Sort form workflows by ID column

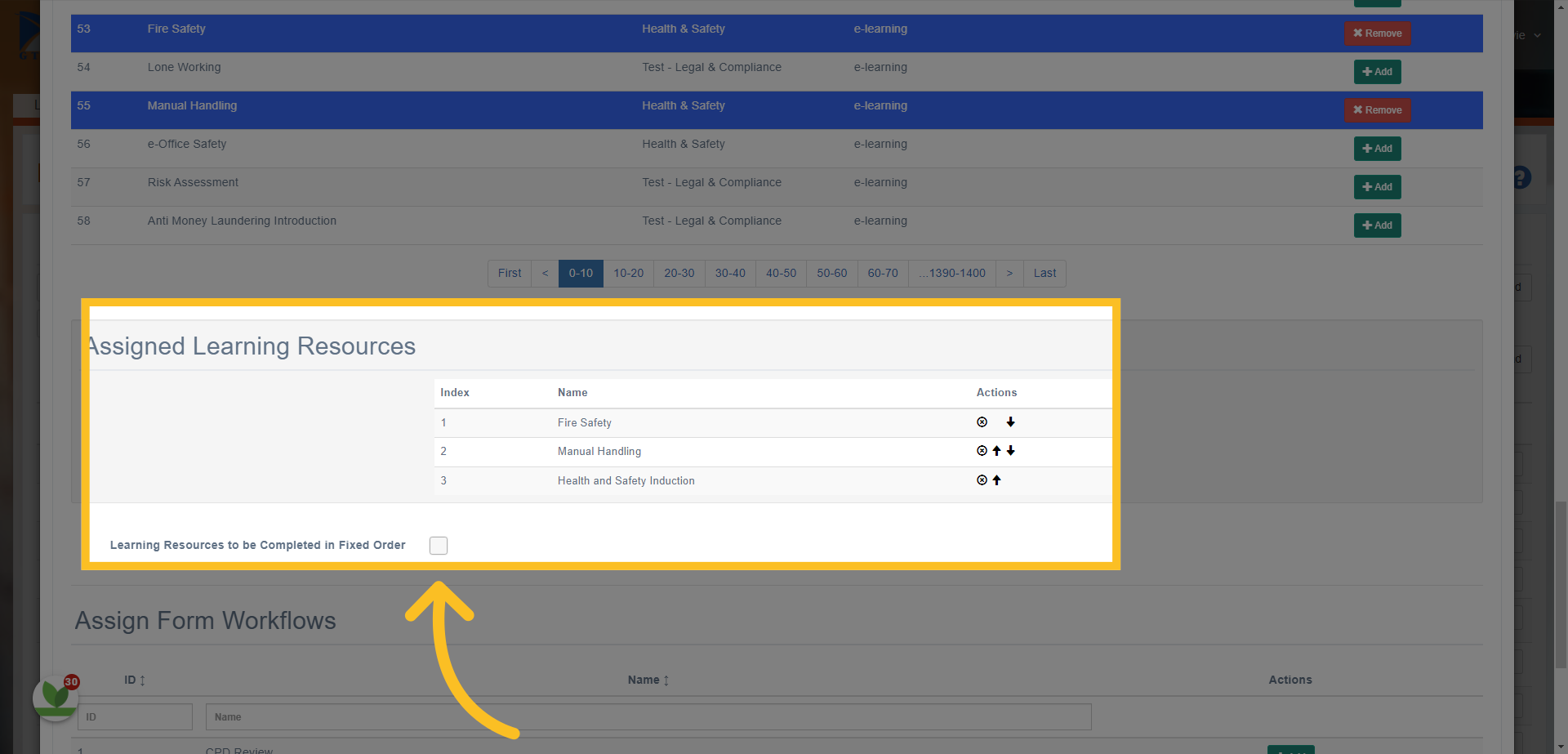coord(135,680)
